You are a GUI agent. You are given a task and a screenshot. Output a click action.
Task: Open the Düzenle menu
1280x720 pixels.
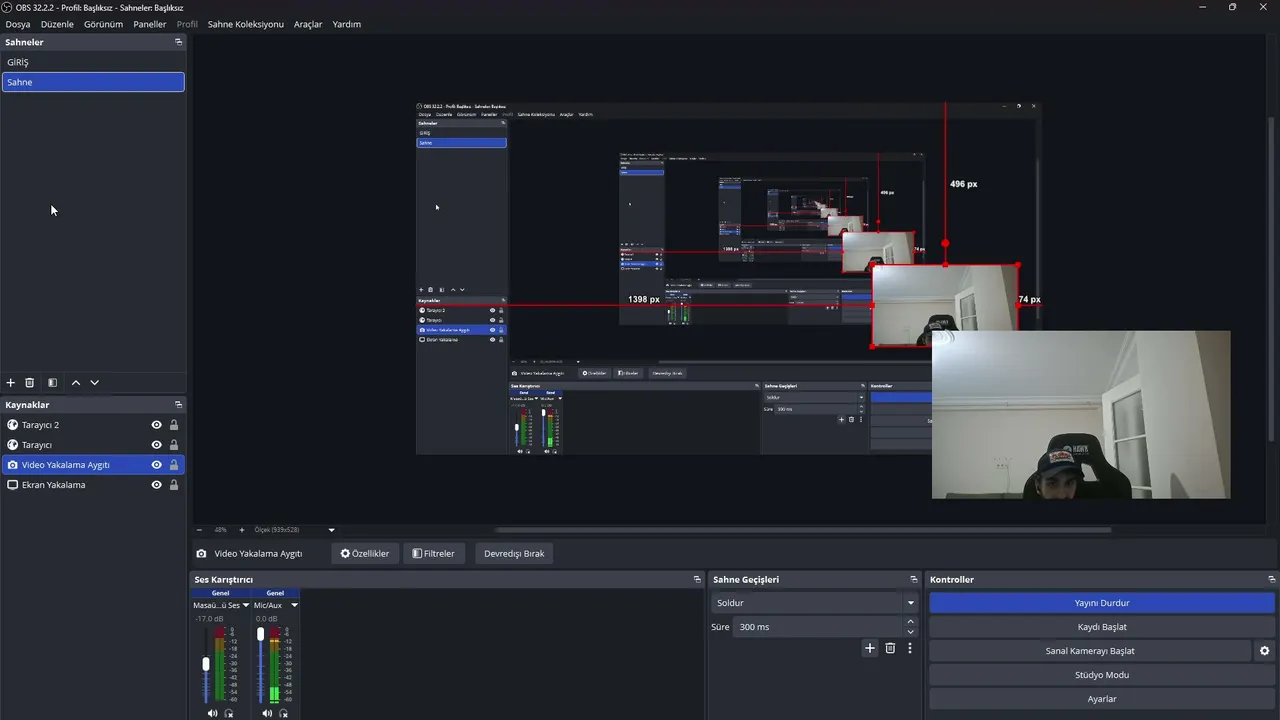click(57, 24)
